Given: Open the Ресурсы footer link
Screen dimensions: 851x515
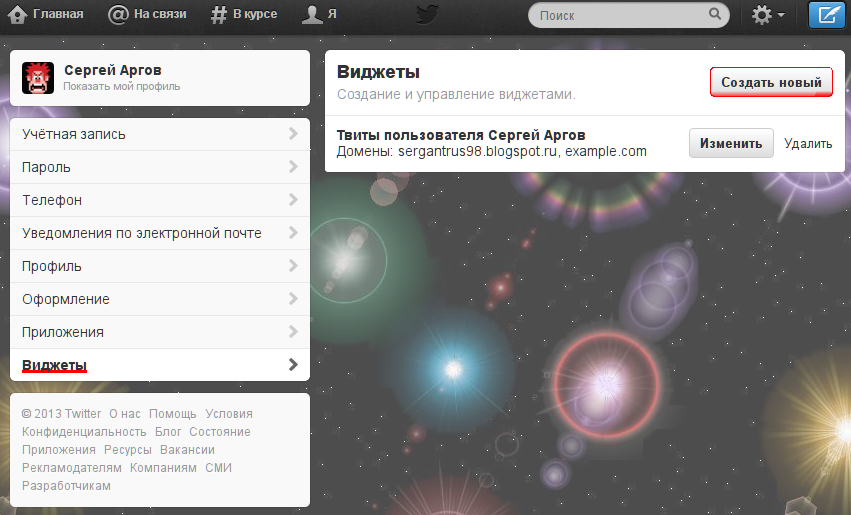Looking at the screenshot, I should pyautogui.click(x=128, y=450).
